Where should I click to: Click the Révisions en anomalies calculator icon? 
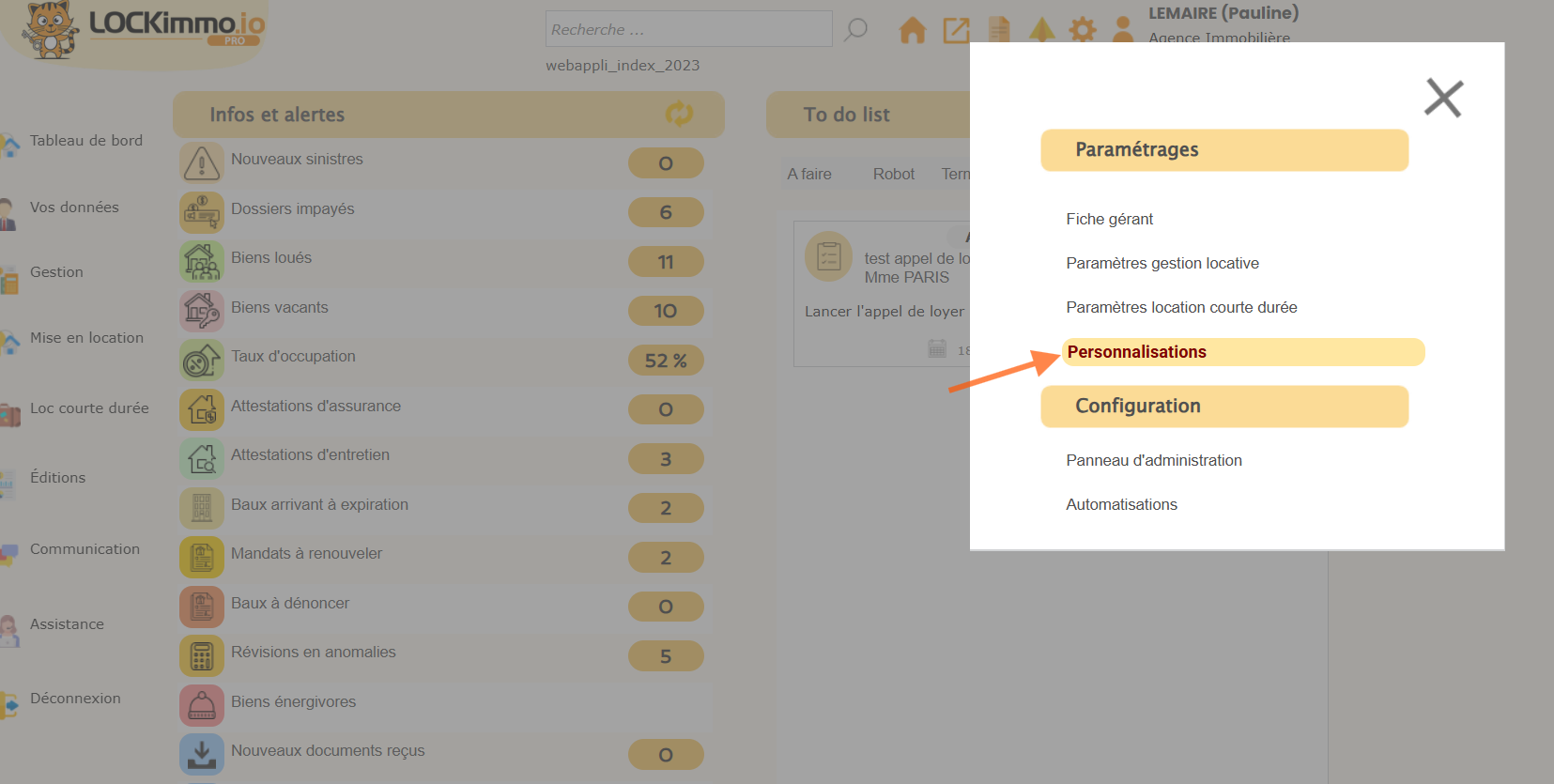coord(202,656)
